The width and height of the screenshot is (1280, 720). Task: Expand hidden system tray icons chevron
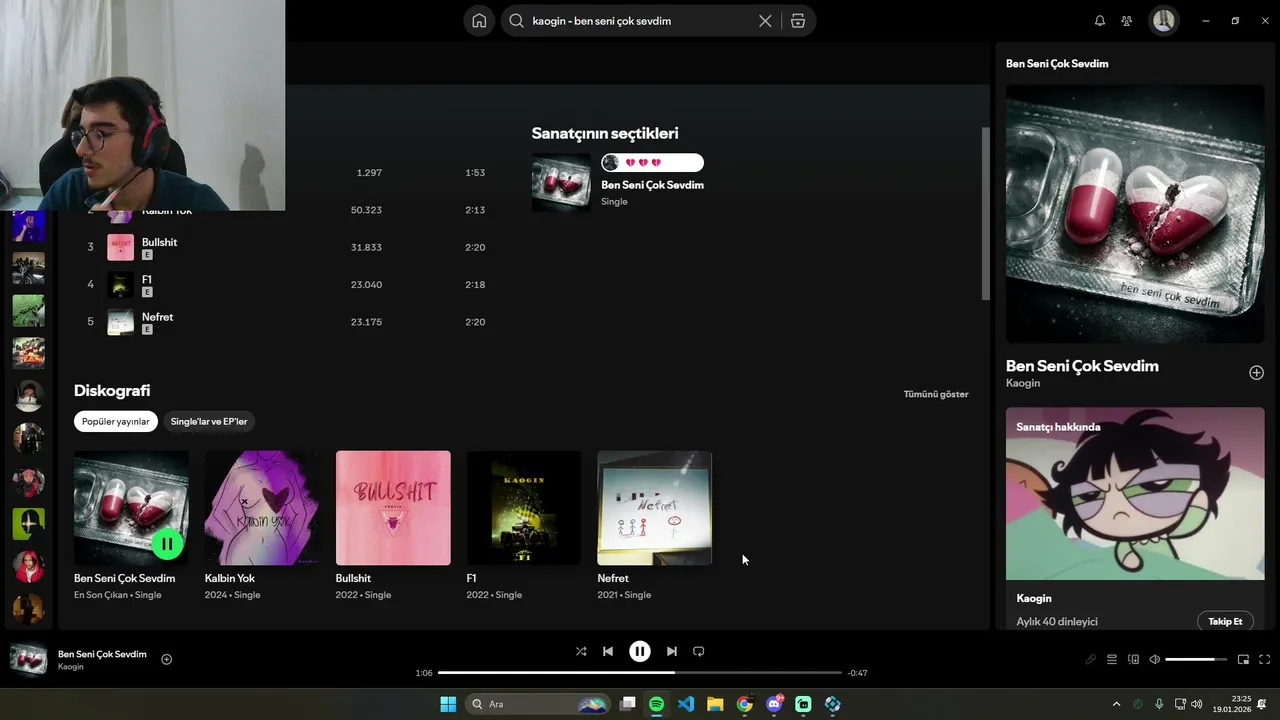[x=1117, y=704]
